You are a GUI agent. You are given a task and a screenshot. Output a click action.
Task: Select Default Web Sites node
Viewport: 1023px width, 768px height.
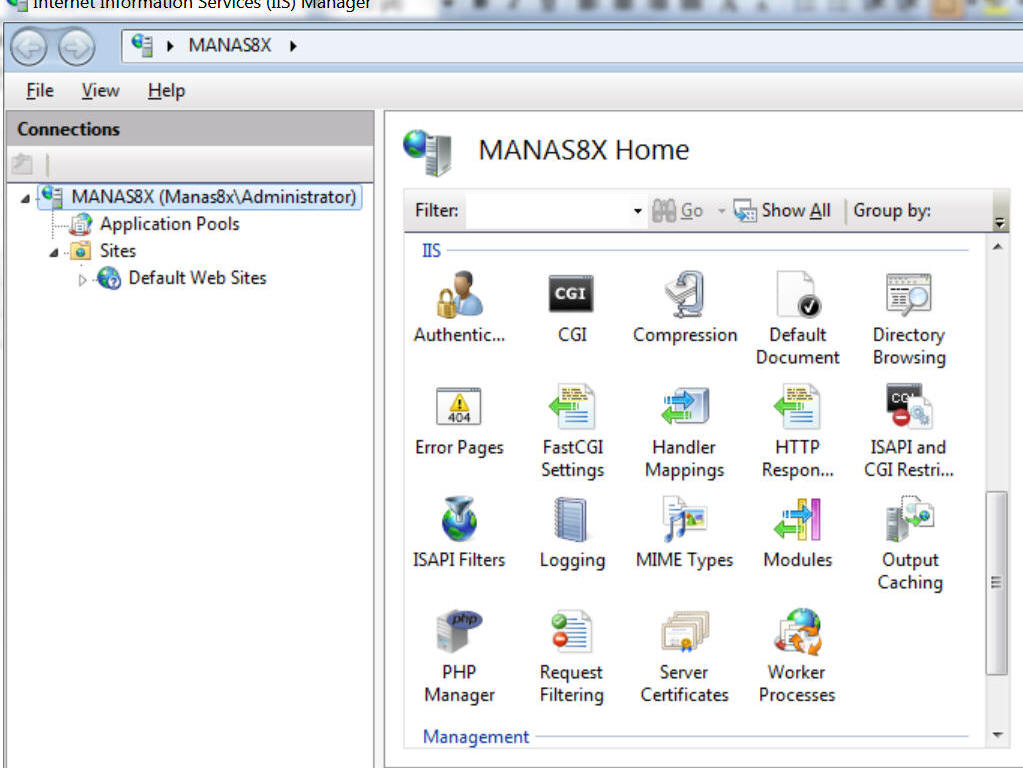pyautogui.click(x=197, y=278)
